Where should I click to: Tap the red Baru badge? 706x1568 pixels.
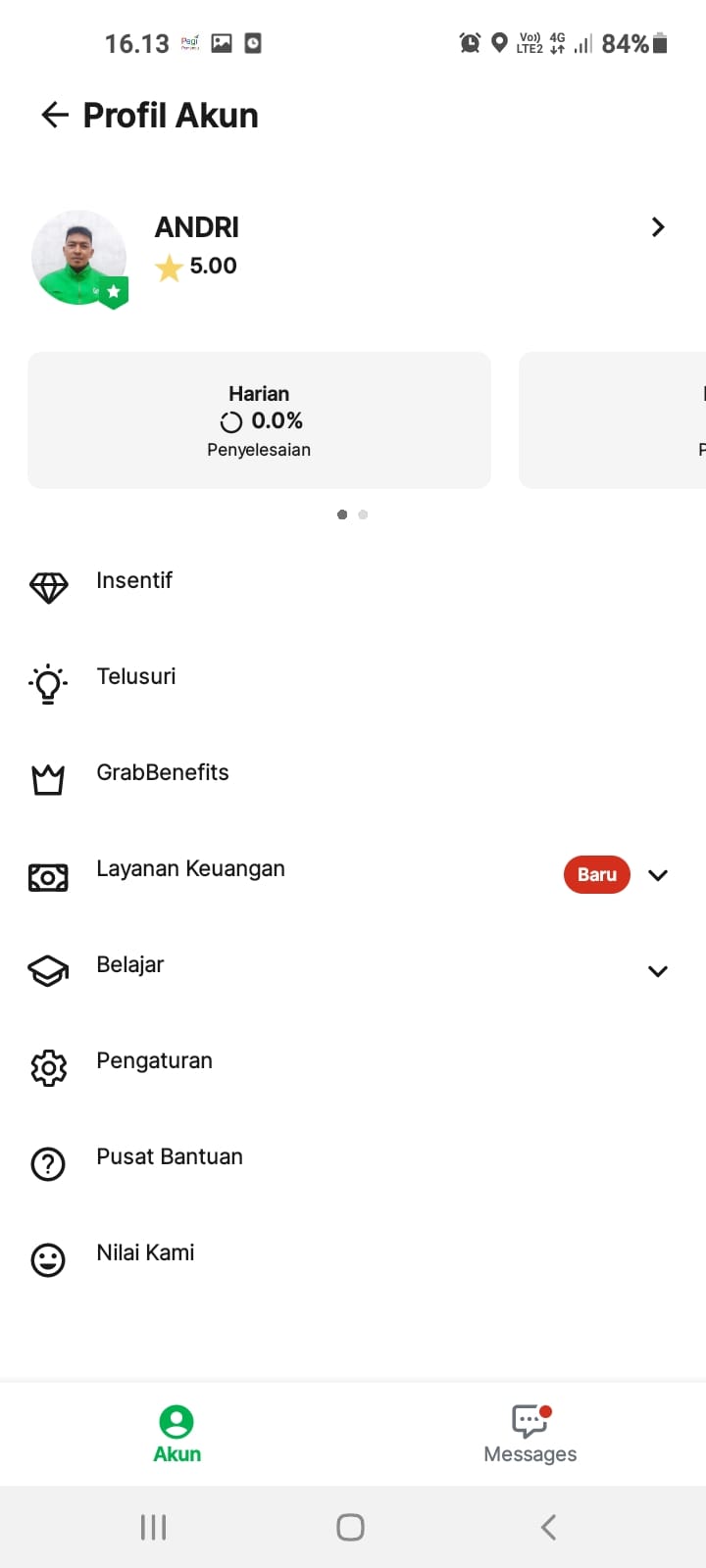596,875
